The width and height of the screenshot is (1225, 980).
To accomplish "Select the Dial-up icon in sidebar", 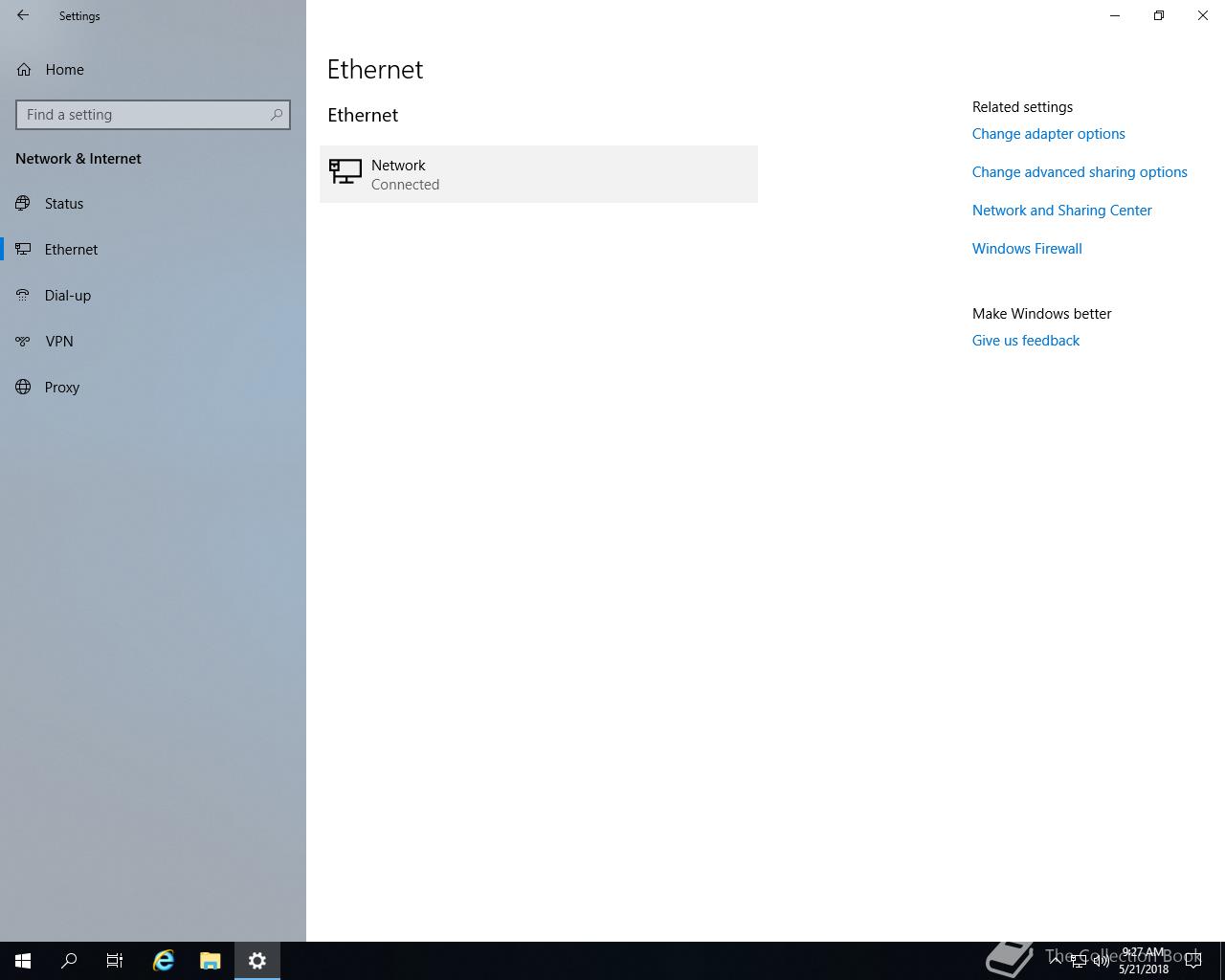I will click(23, 296).
